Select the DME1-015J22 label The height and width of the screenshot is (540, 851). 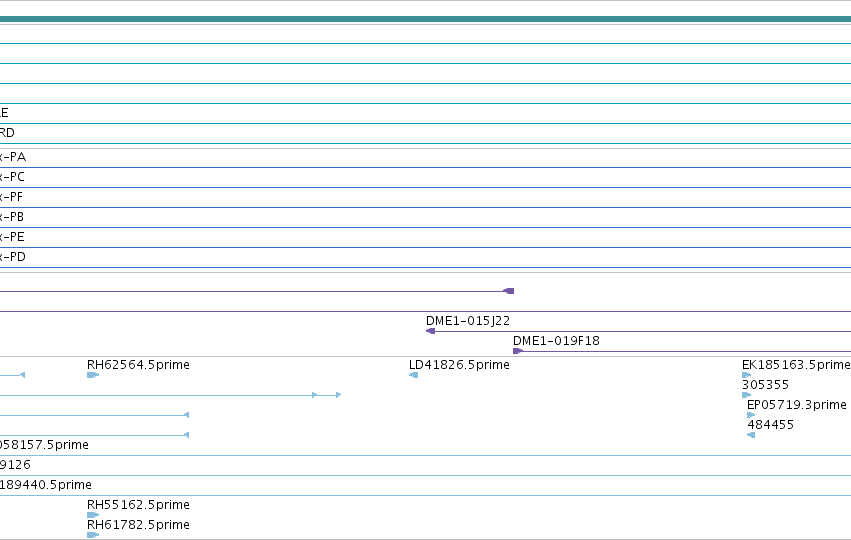click(468, 321)
